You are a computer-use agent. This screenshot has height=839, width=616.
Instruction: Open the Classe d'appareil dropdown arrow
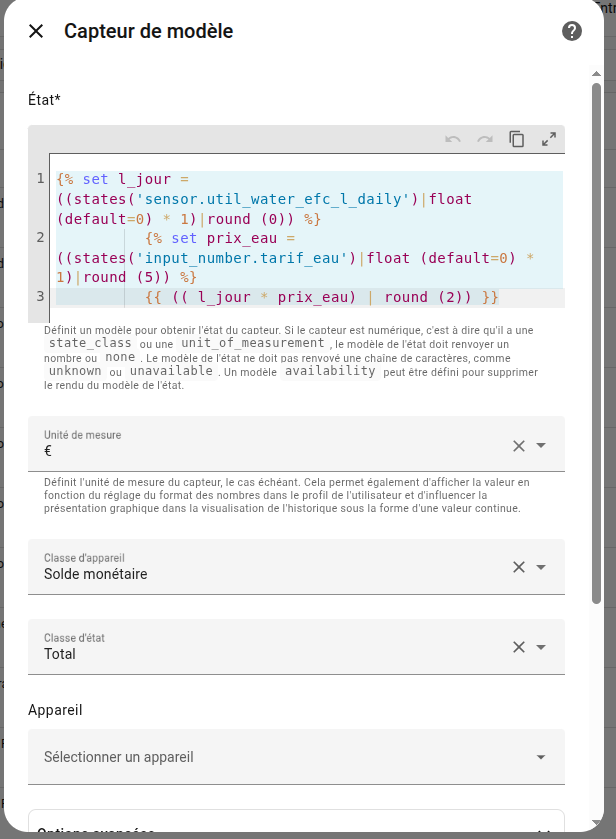click(541, 567)
